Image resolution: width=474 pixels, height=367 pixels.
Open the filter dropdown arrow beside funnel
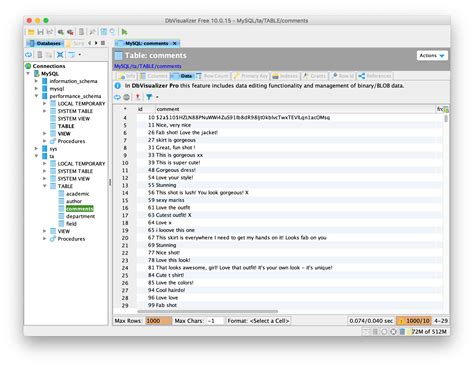[157, 97]
